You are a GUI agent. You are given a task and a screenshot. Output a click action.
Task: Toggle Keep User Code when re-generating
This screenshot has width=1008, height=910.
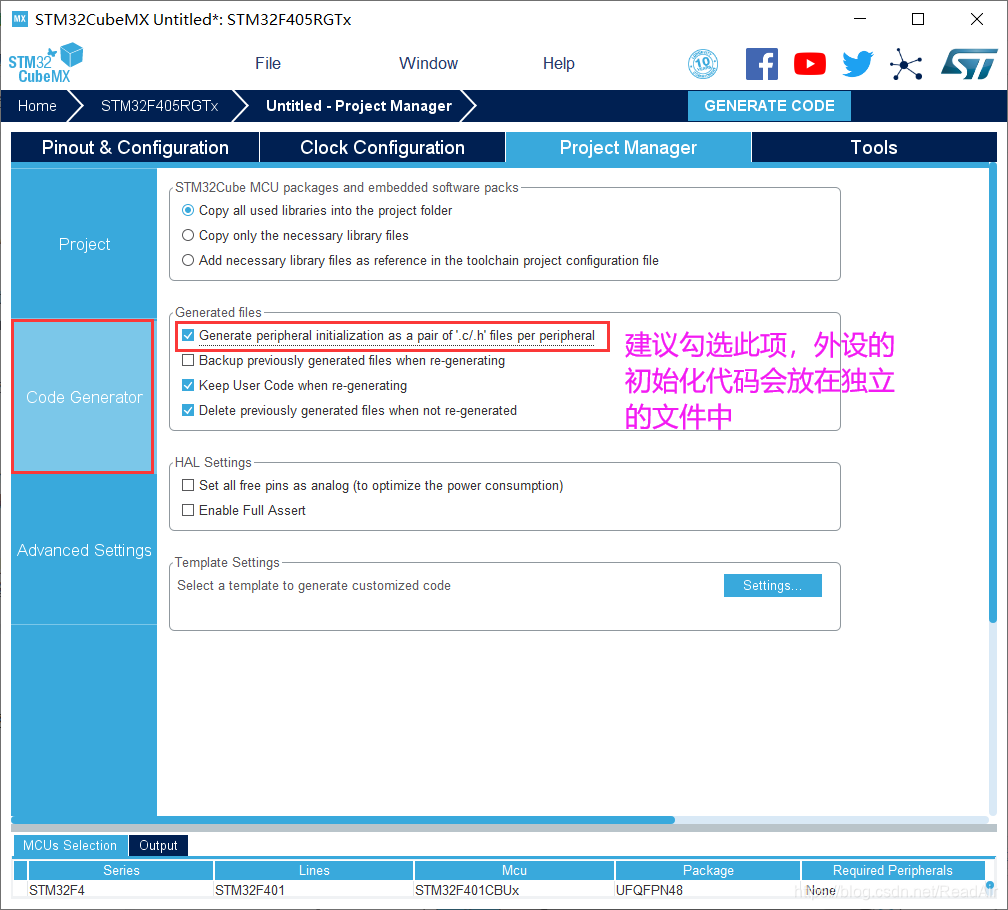click(x=188, y=386)
